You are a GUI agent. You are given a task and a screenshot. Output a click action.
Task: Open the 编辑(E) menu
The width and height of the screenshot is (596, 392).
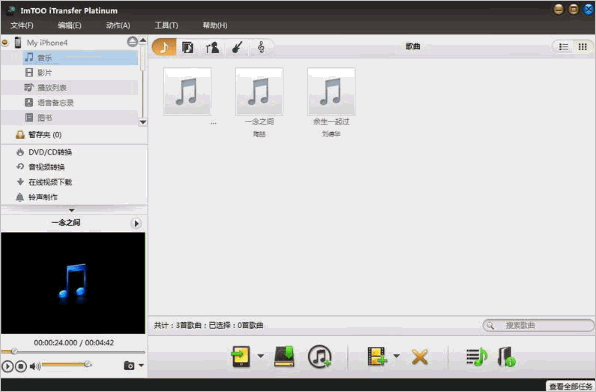pyautogui.click(x=69, y=25)
